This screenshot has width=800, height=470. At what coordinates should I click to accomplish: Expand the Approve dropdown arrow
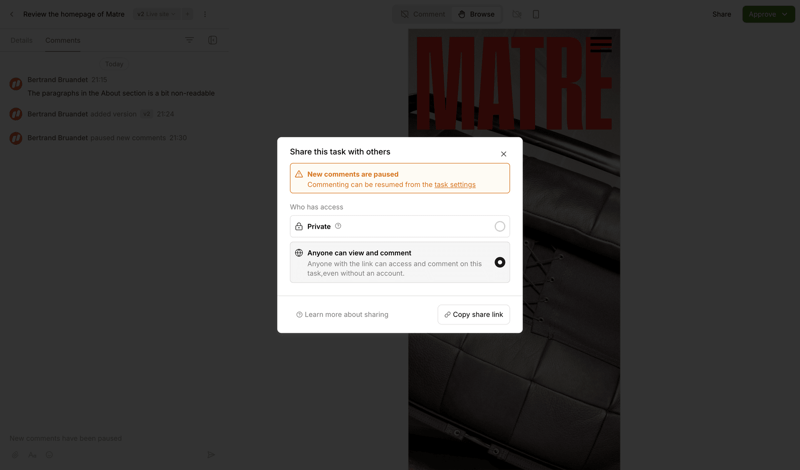click(x=785, y=14)
